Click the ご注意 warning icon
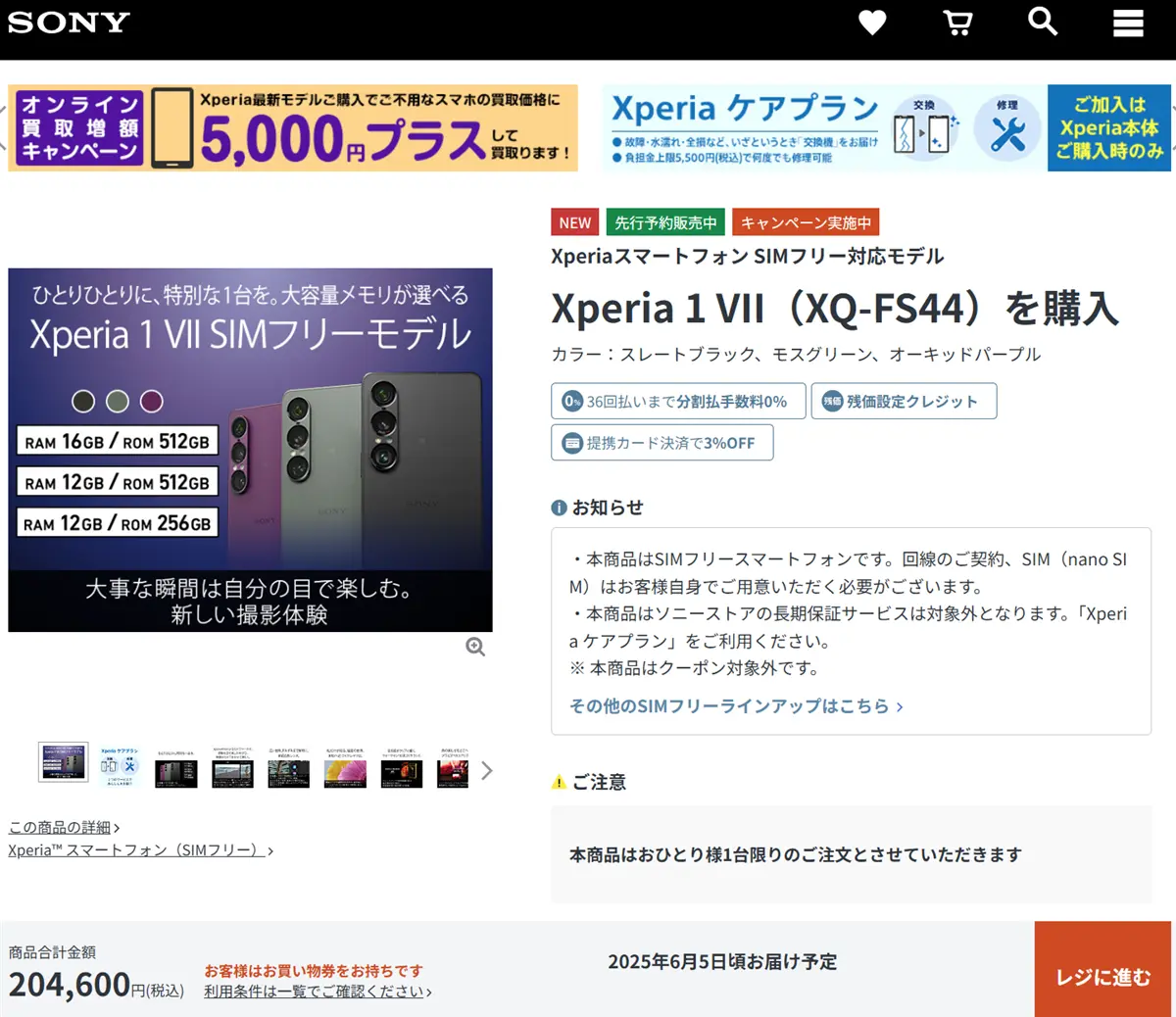 (x=559, y=782)
